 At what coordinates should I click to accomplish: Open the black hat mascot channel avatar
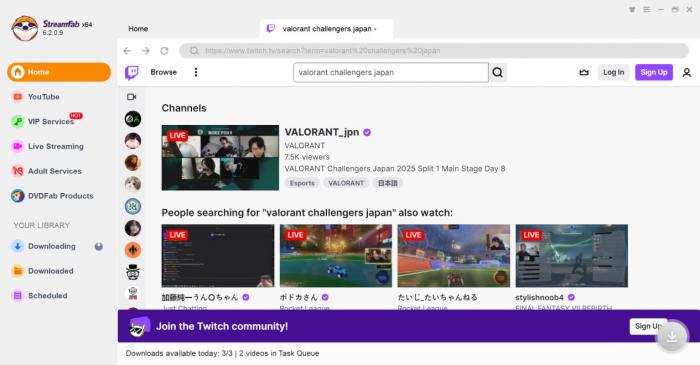point(133,272)
